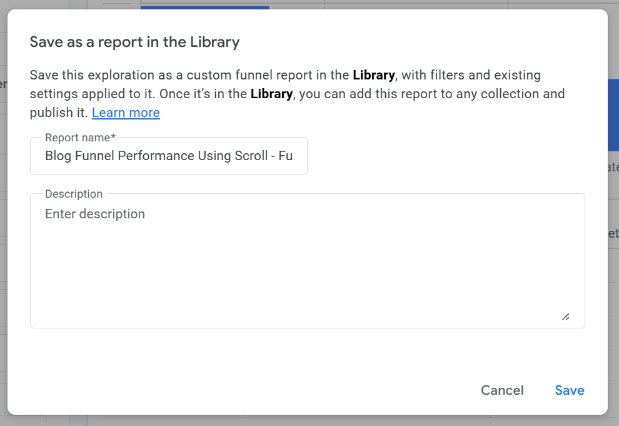Click the 'Description' field label
Viewport: 619px width, 426px height.
[74, 193]
